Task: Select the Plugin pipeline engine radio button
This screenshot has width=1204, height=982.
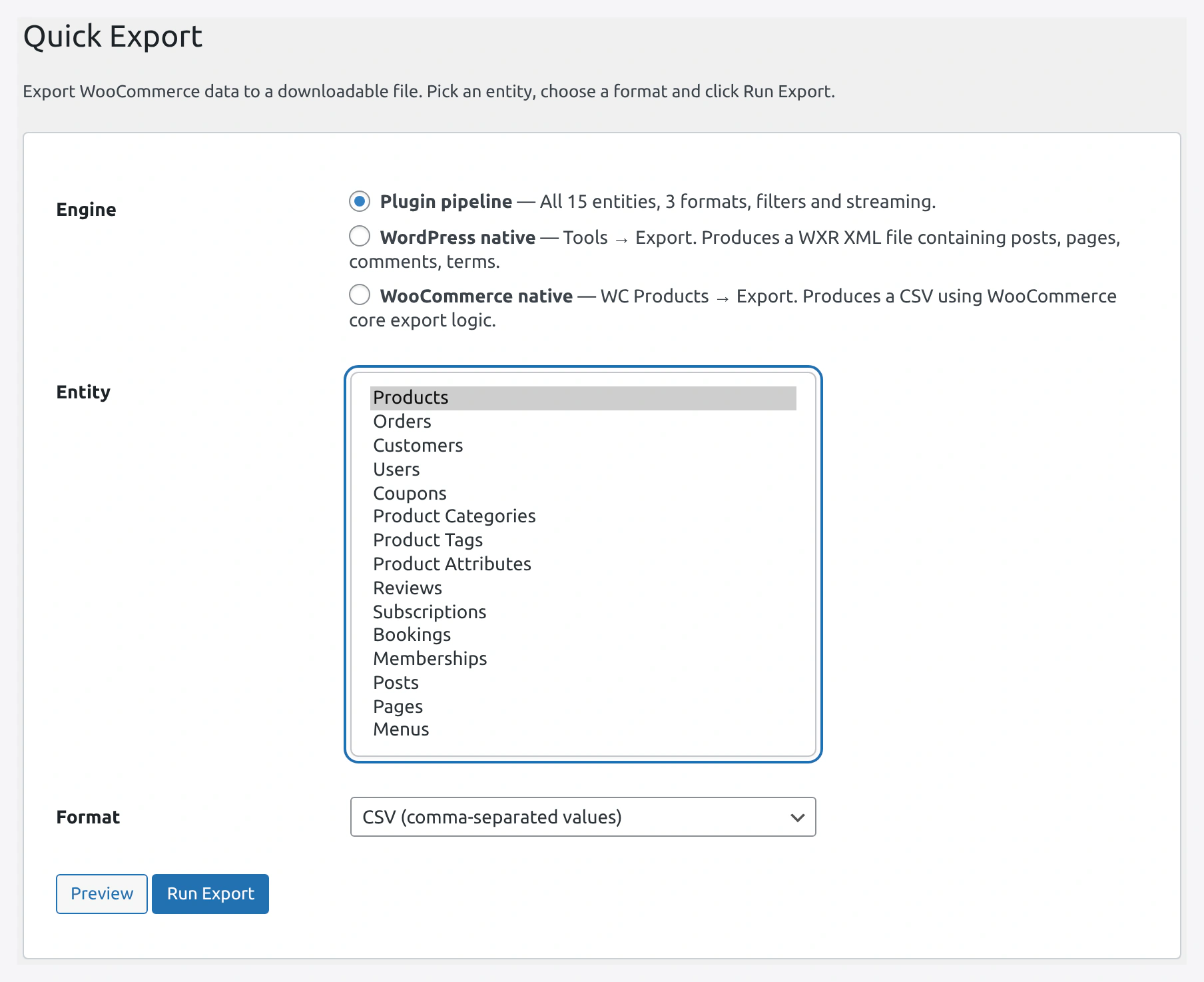Action: pyautogui.click(x=360, y=201)
